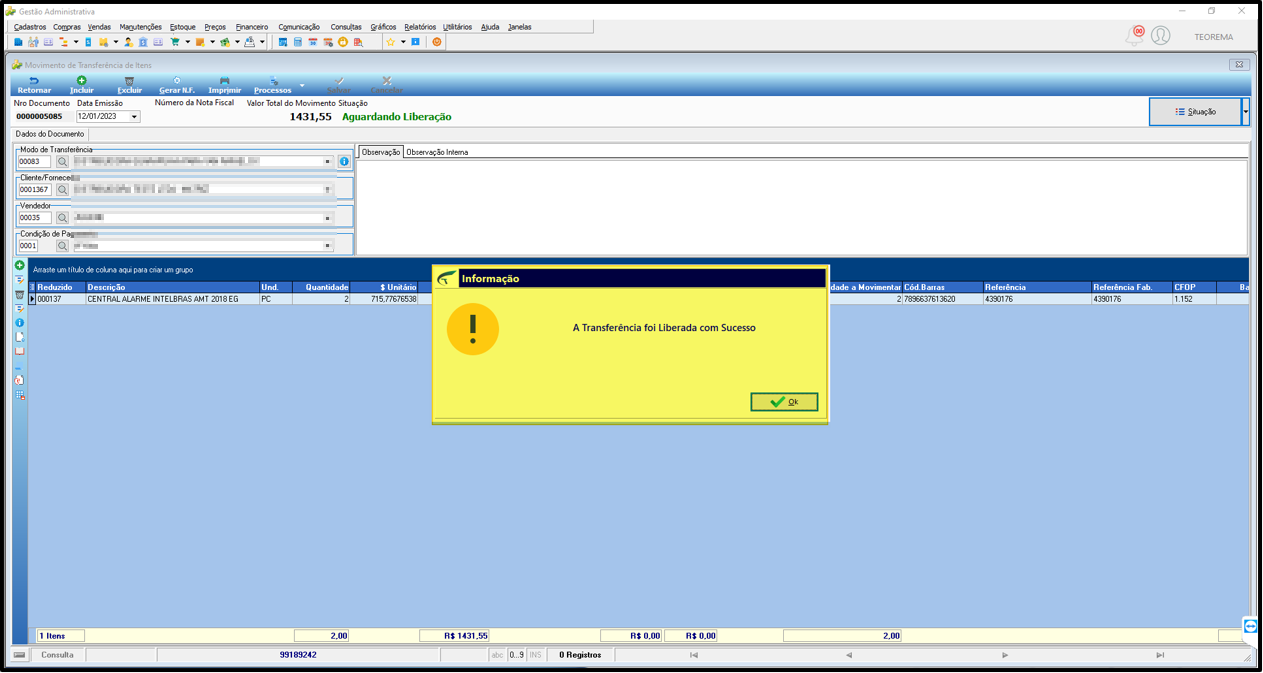Click the next record arrow in status bar

1005,655
